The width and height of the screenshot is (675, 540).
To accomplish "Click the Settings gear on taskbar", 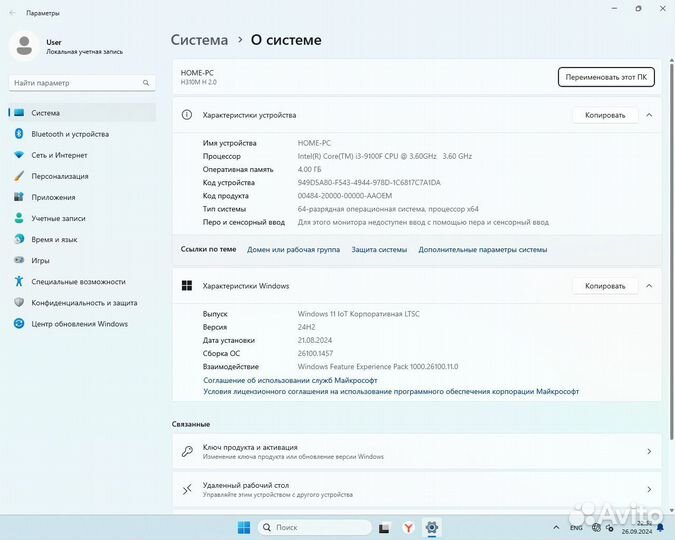I will (431, 527).
